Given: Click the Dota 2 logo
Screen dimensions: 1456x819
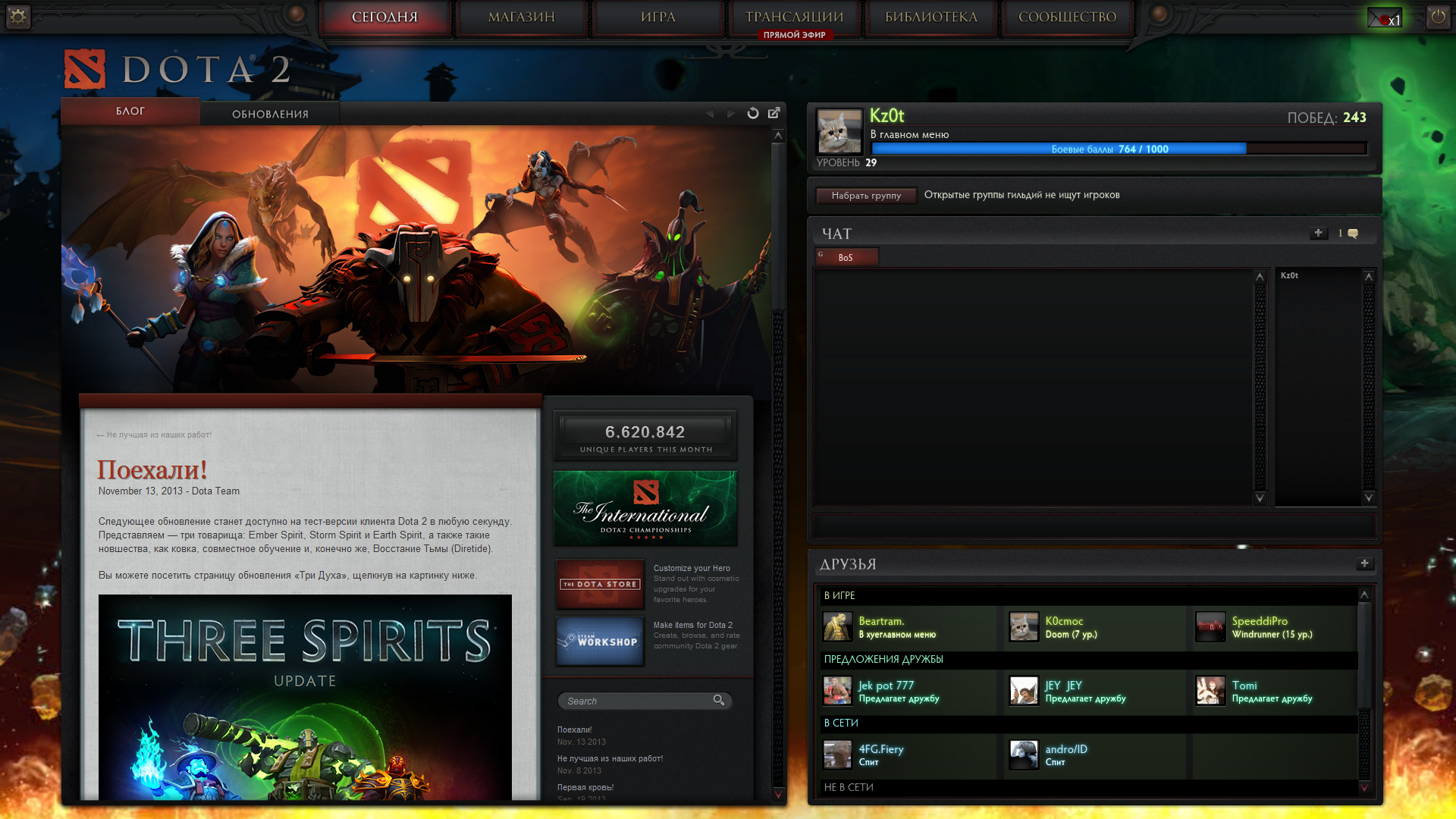Looking at the screenshot, I should (177, 70).
